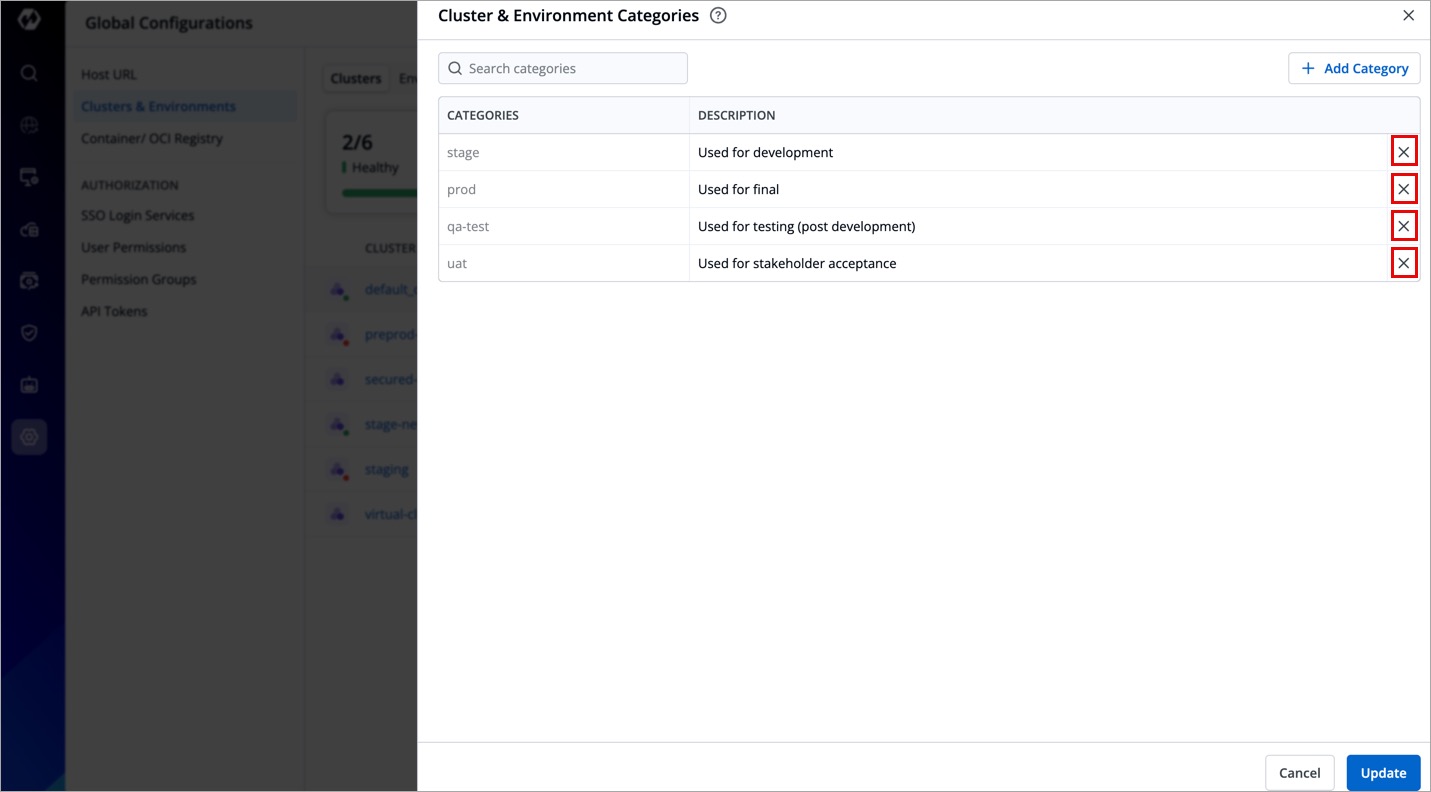This screenshot has height=792, width=1431.
Task: Open help icon beside Categories title
Action: coord(717,16)
